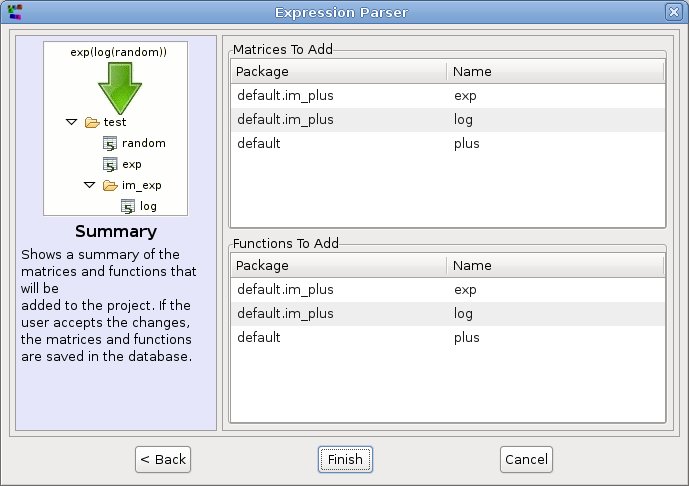
Task: Cancel the expression parser wizard
Action: tap(526, 459)
